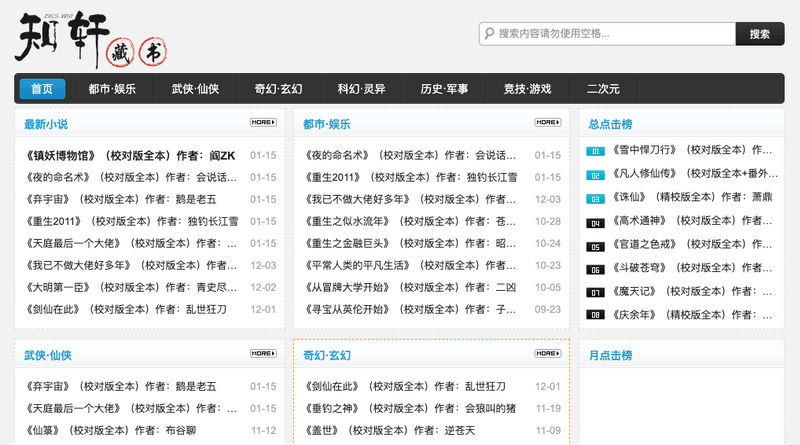Open 《重生2011》 in 最新小说 list

click(x=132, y=221)
